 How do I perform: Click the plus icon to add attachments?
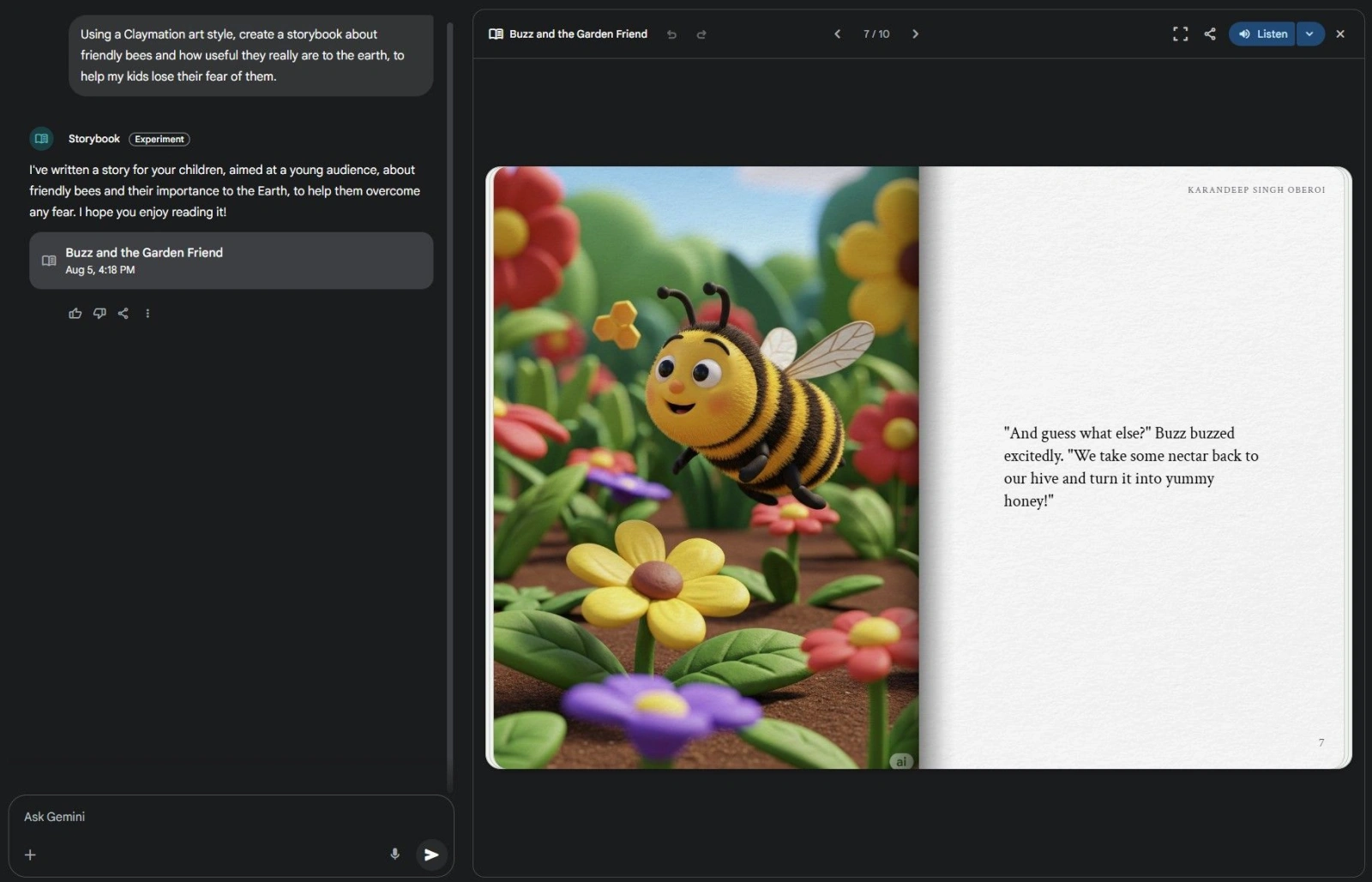point(30,855)
